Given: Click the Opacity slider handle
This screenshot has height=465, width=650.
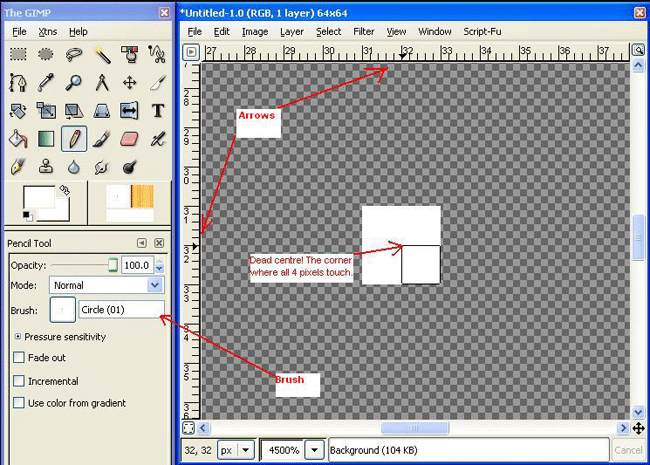Looking at the screenshot, I should point(113,264).
